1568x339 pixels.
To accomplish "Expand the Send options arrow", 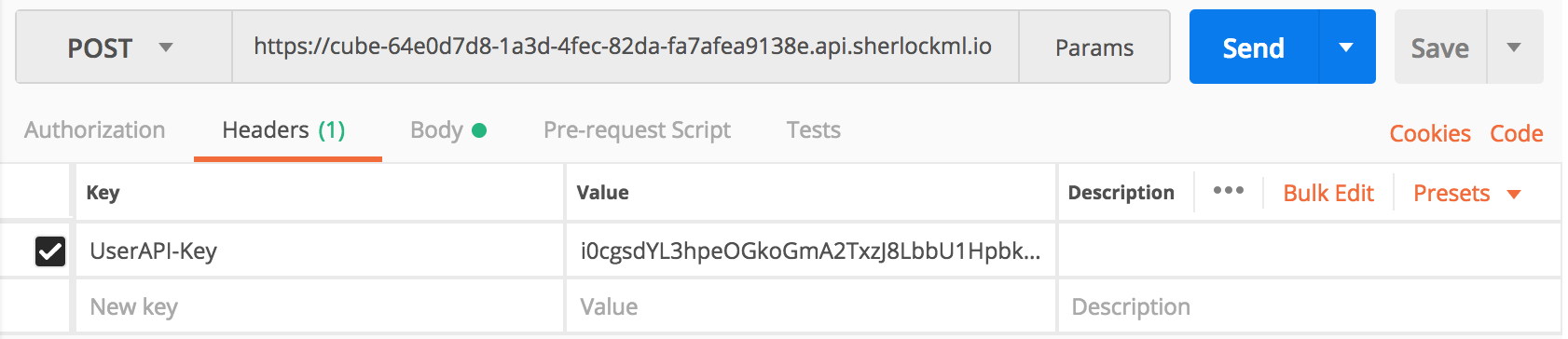I will click(x=1347, y=47).
